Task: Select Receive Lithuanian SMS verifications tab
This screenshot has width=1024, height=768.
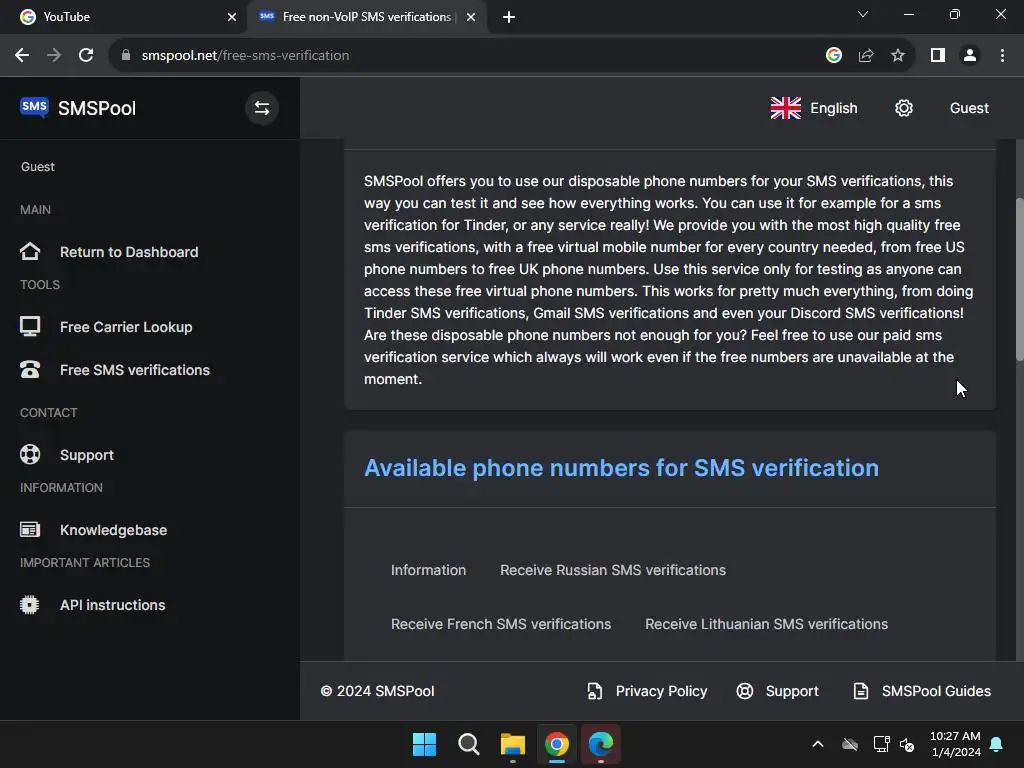Action: [x=767, y=624]
